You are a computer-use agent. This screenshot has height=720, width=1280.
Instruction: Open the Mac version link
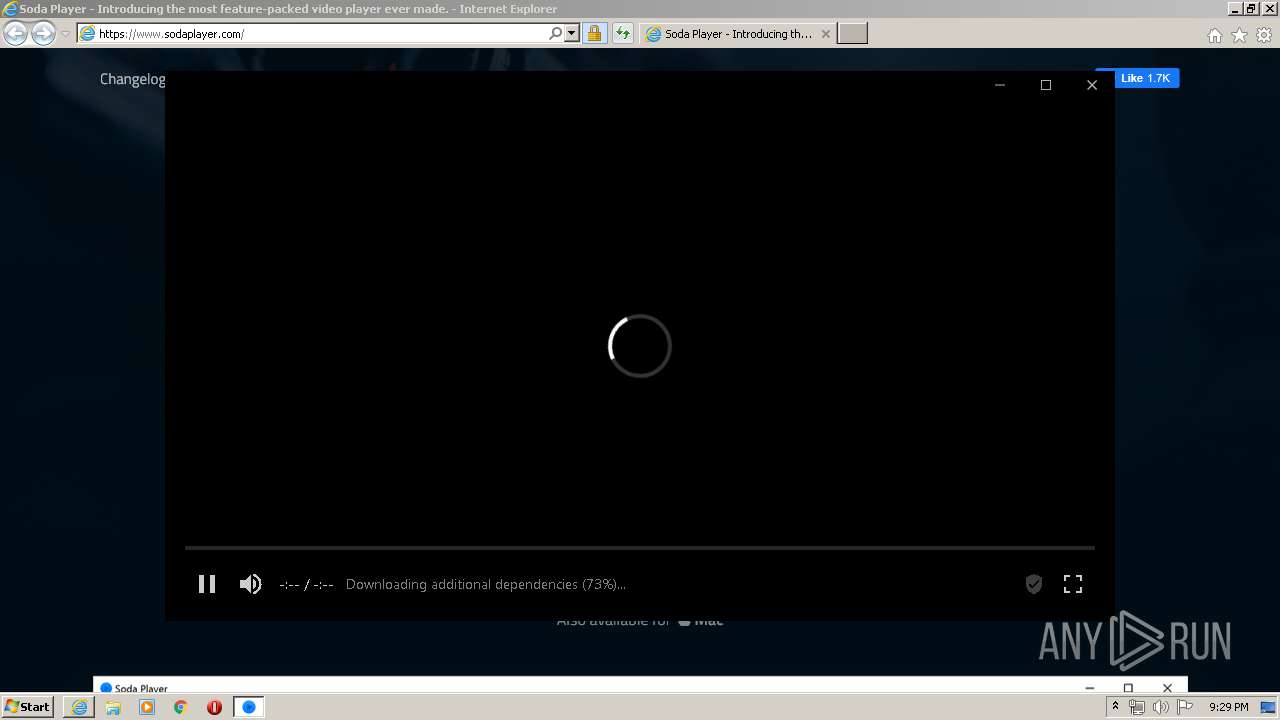[x=701, y=621]
